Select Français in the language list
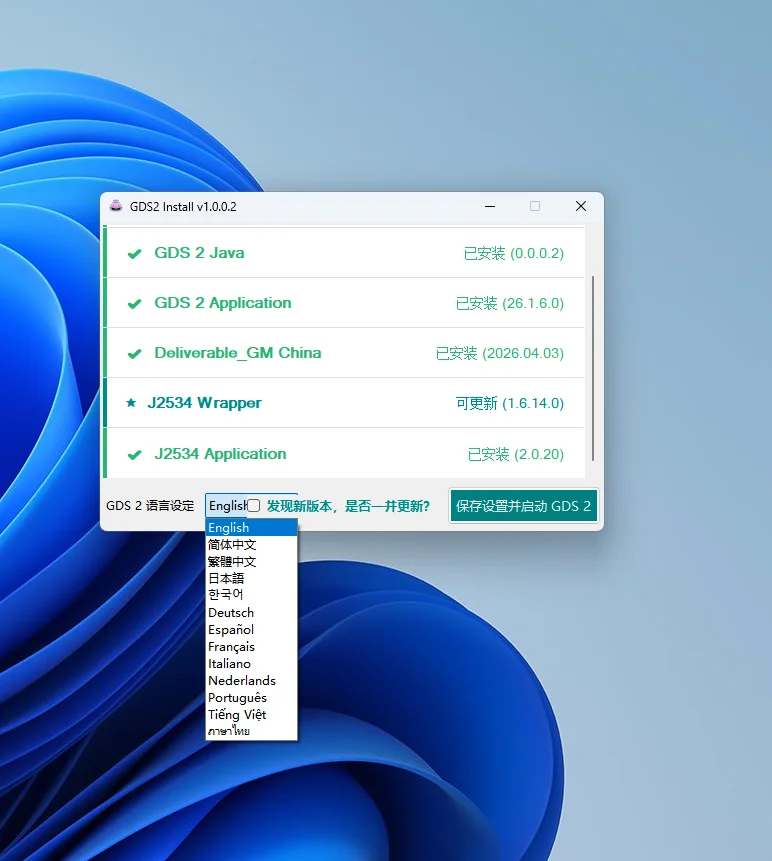 251,646
